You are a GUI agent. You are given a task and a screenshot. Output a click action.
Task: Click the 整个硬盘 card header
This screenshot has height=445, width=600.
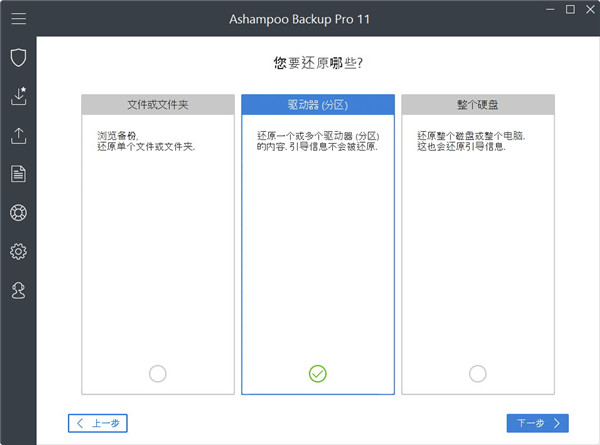pyautogui.click(x=477, y=105)
